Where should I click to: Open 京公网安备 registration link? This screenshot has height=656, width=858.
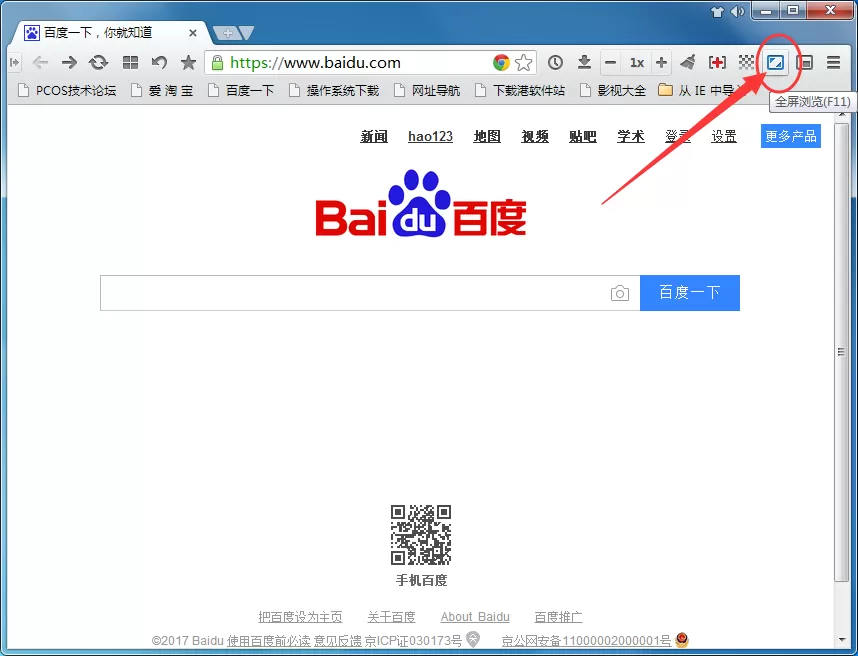tap(586, 640)
